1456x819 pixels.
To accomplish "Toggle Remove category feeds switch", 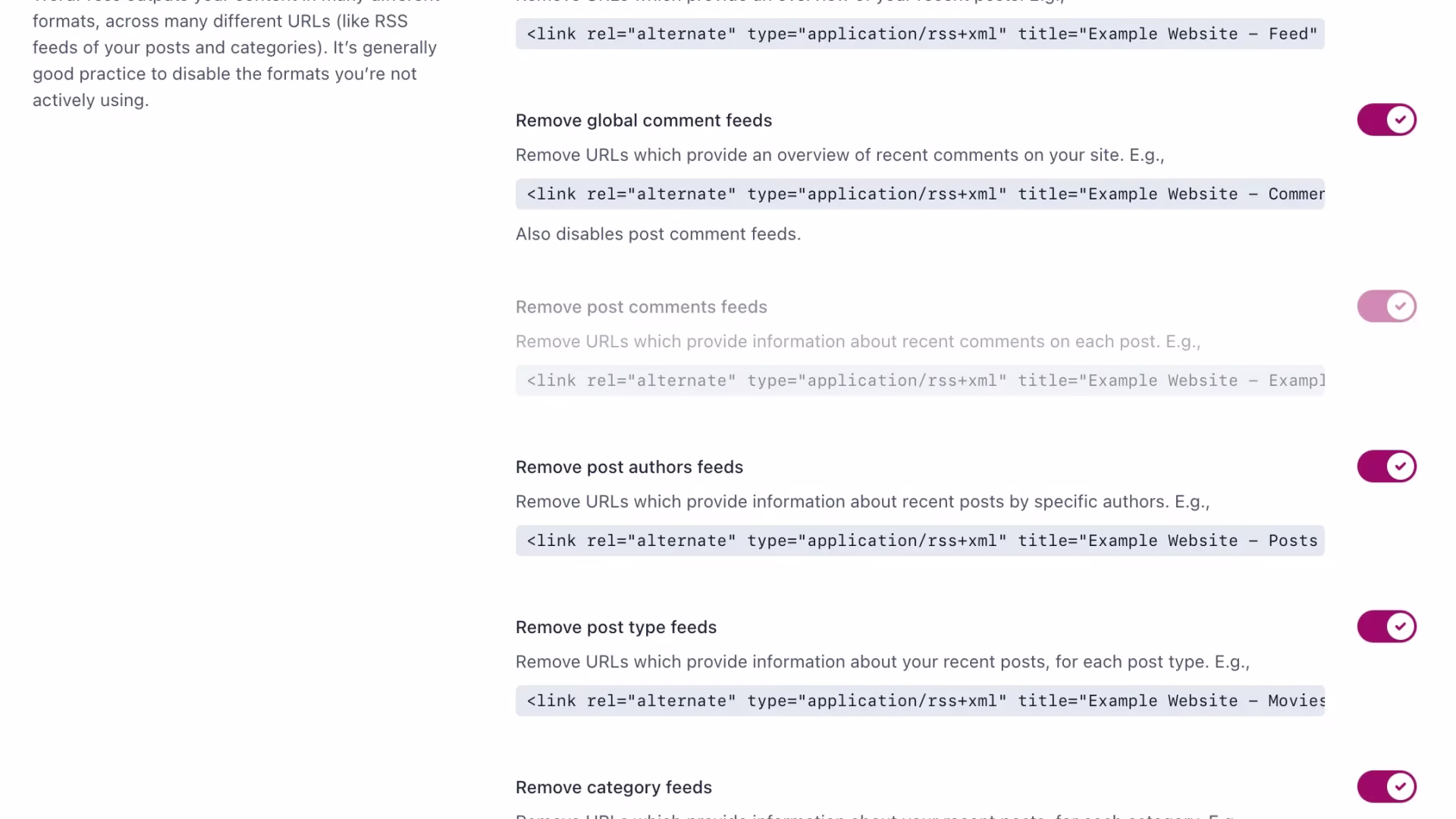I will click(1386, 786).
